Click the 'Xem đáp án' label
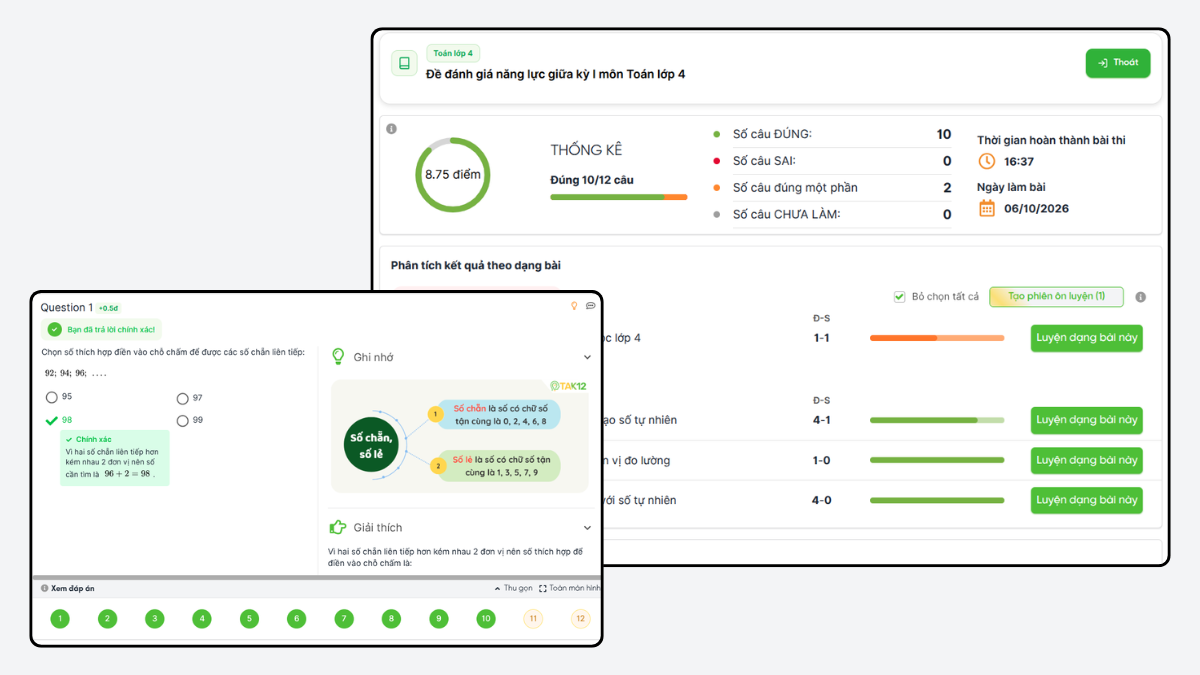This screenshot has width=1200, height=675. pyautogui.click(x=73, y=589)
